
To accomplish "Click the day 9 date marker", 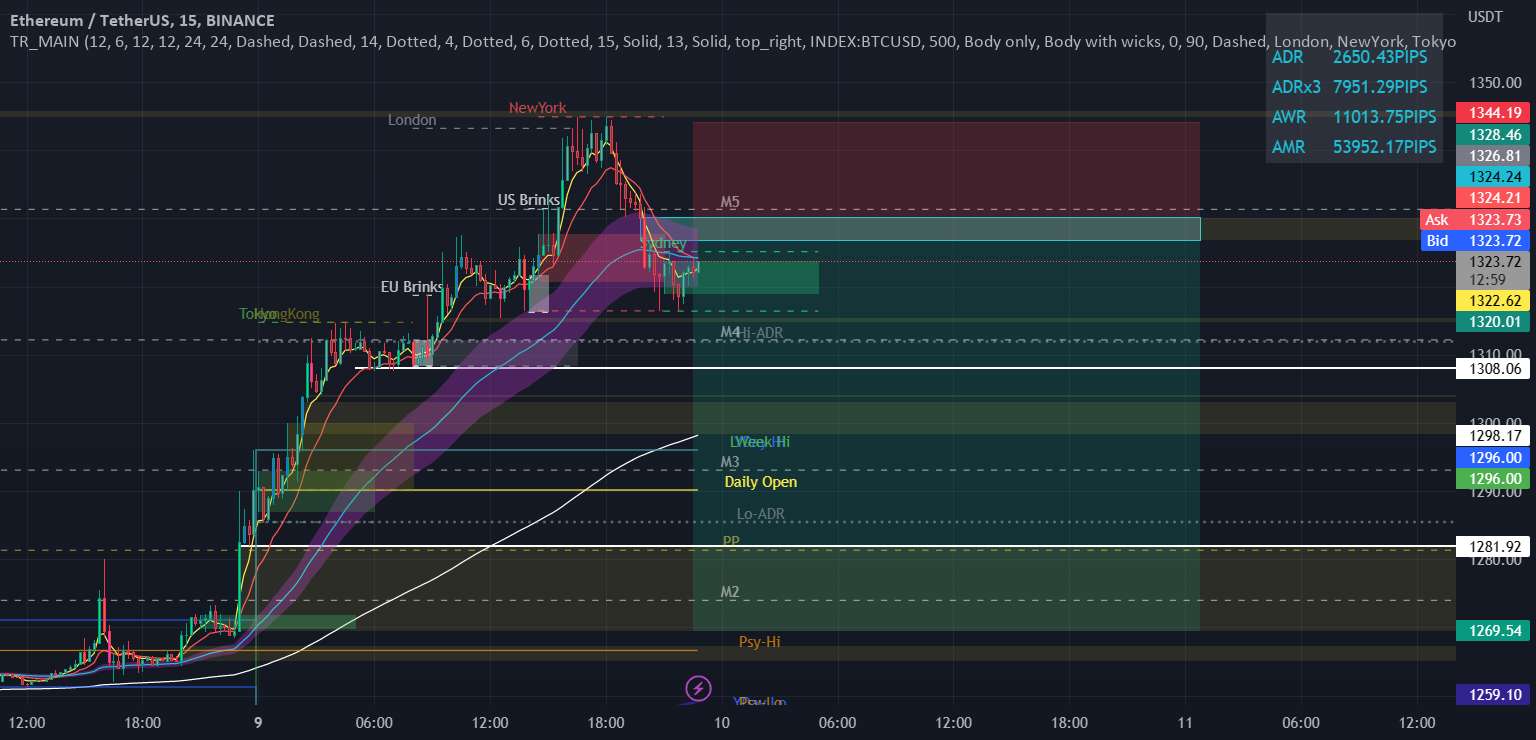I will tap(258, 722).
